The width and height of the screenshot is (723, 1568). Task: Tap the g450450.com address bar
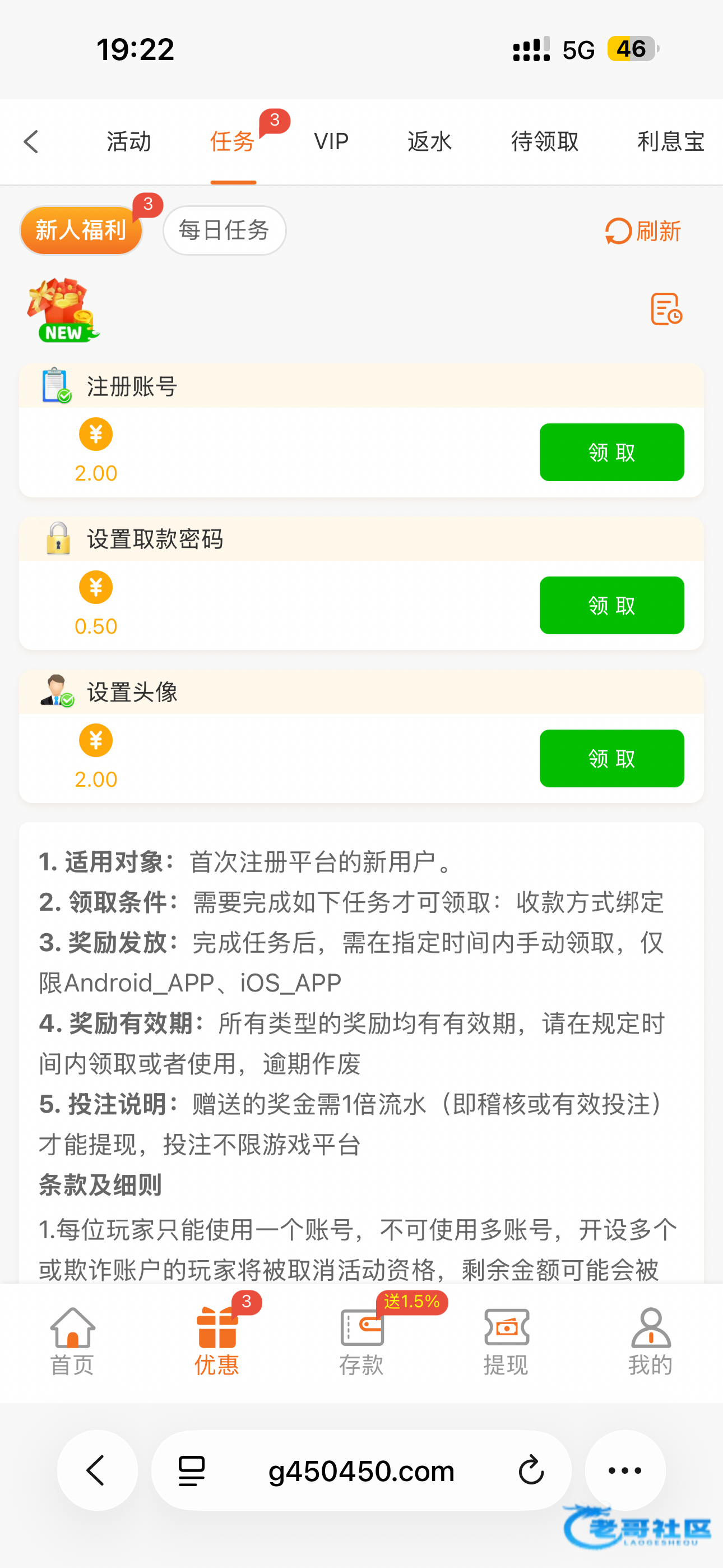(x=361, y=1470)
